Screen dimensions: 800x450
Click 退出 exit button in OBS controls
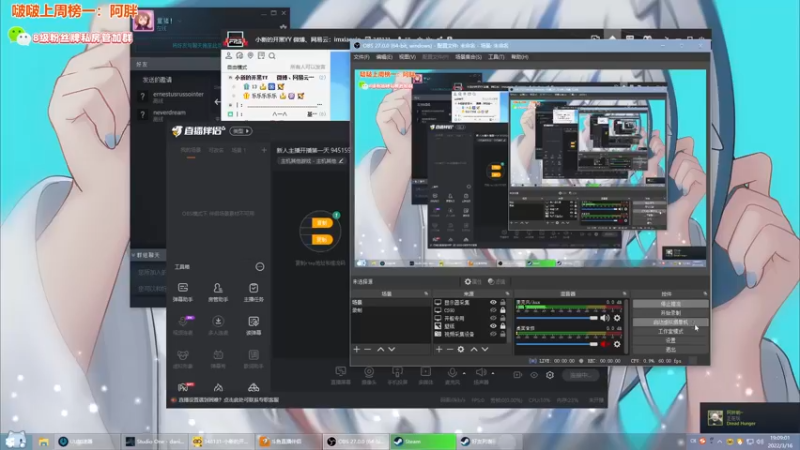pyautogui.click(x=670, y=349)
